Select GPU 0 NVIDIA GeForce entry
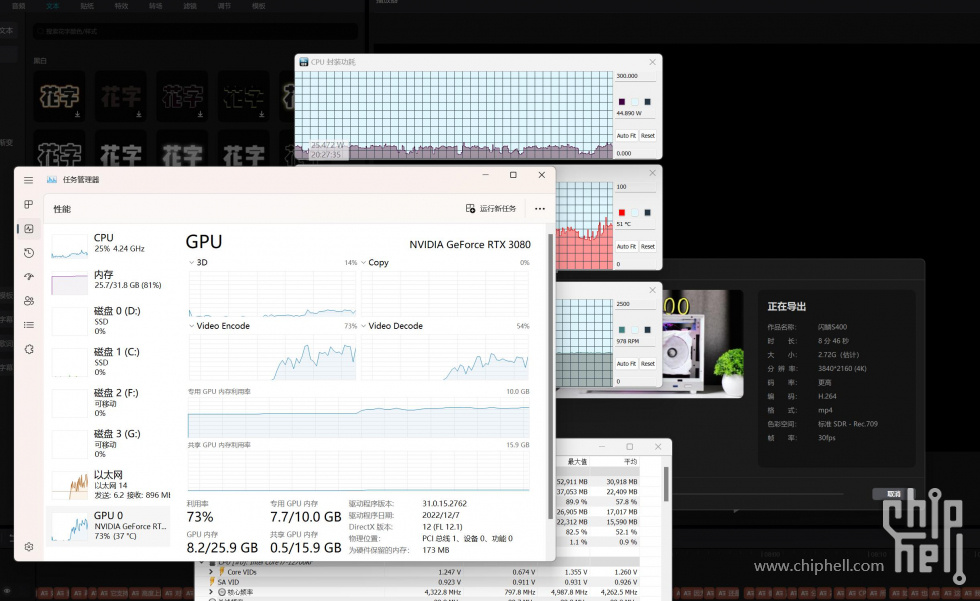This screenshot has height=601, width=980. coord(109,525)
